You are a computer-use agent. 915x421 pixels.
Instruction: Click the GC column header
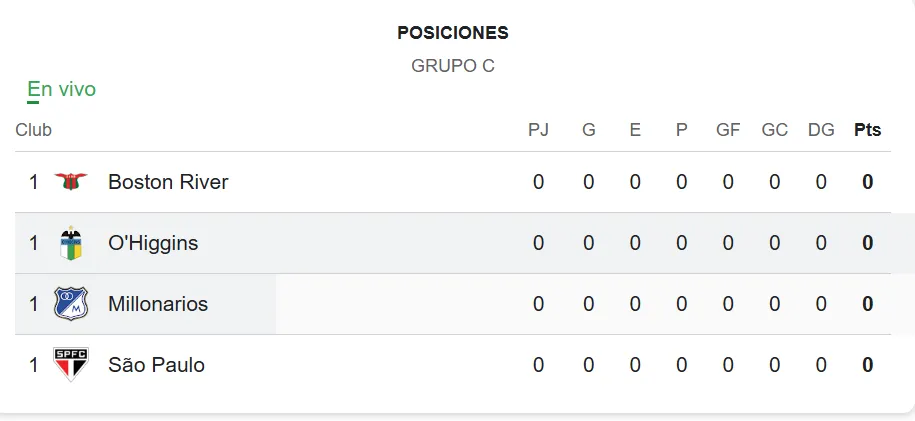coord(774,130)
